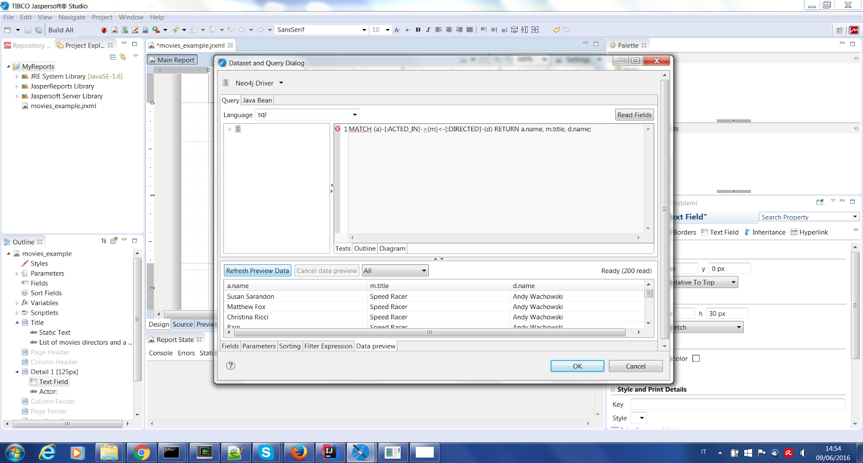Select the Query tab in dialog
The image size is (863, 463).
coord(230,100)
